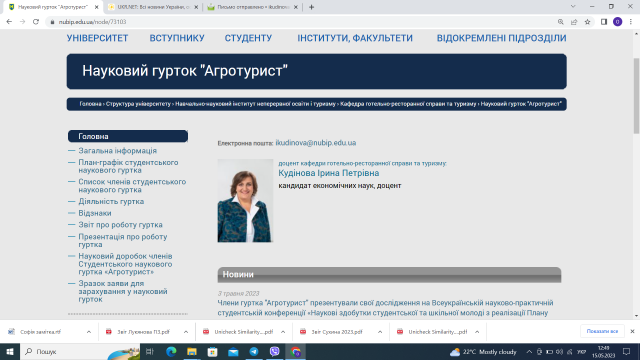Open 'Список членів студентського наукового гуртка'

pyautogui.click(x=132, y=186)
